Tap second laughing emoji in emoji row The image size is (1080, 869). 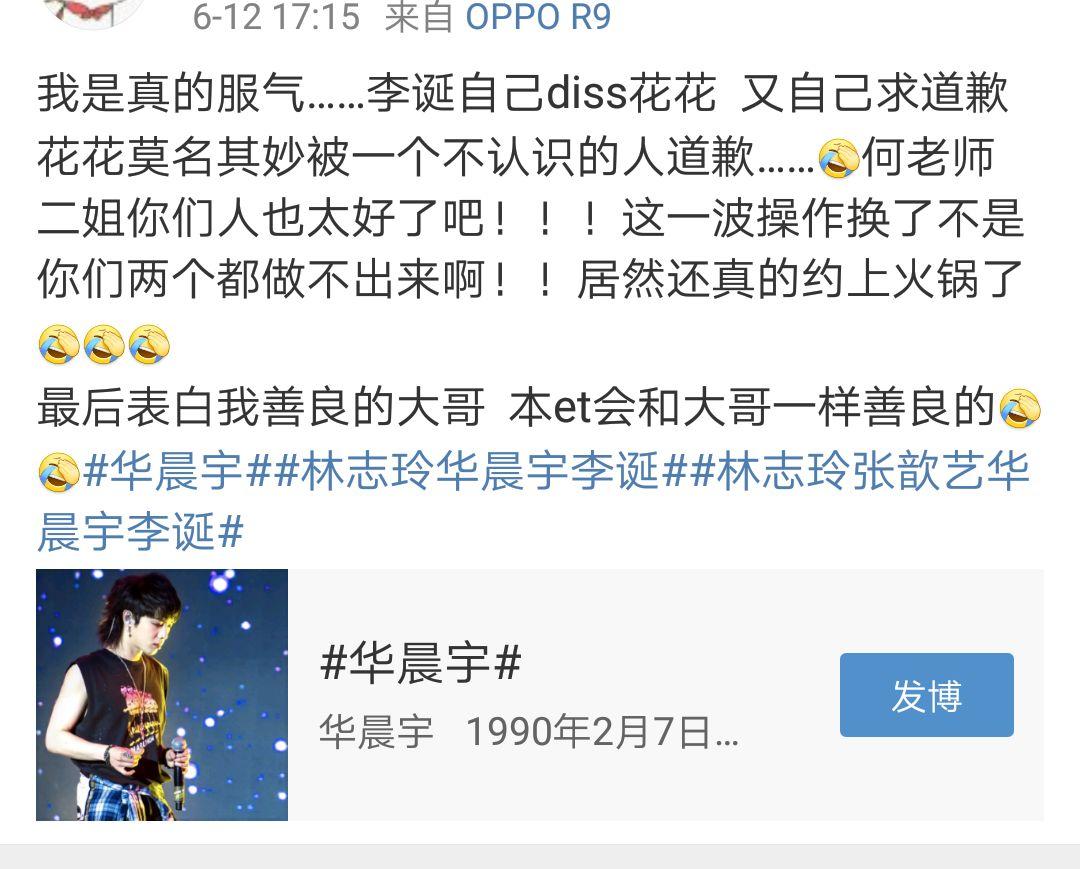coord(104,344)
